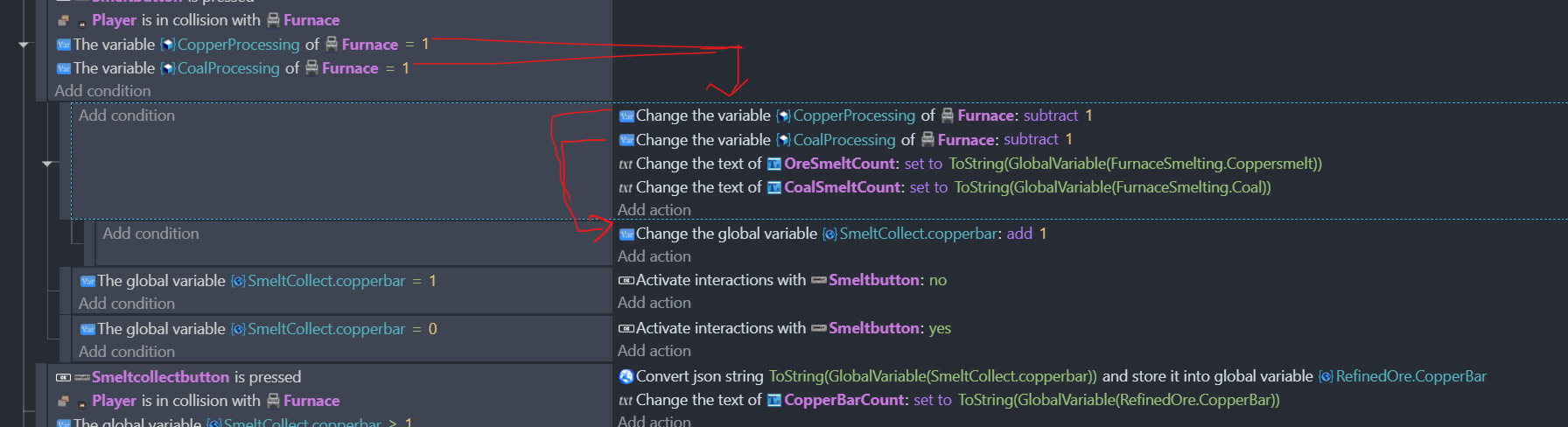Click the Convert json string action icon
The height and width of the screenshot is (427, 1568).
(626, 376)
